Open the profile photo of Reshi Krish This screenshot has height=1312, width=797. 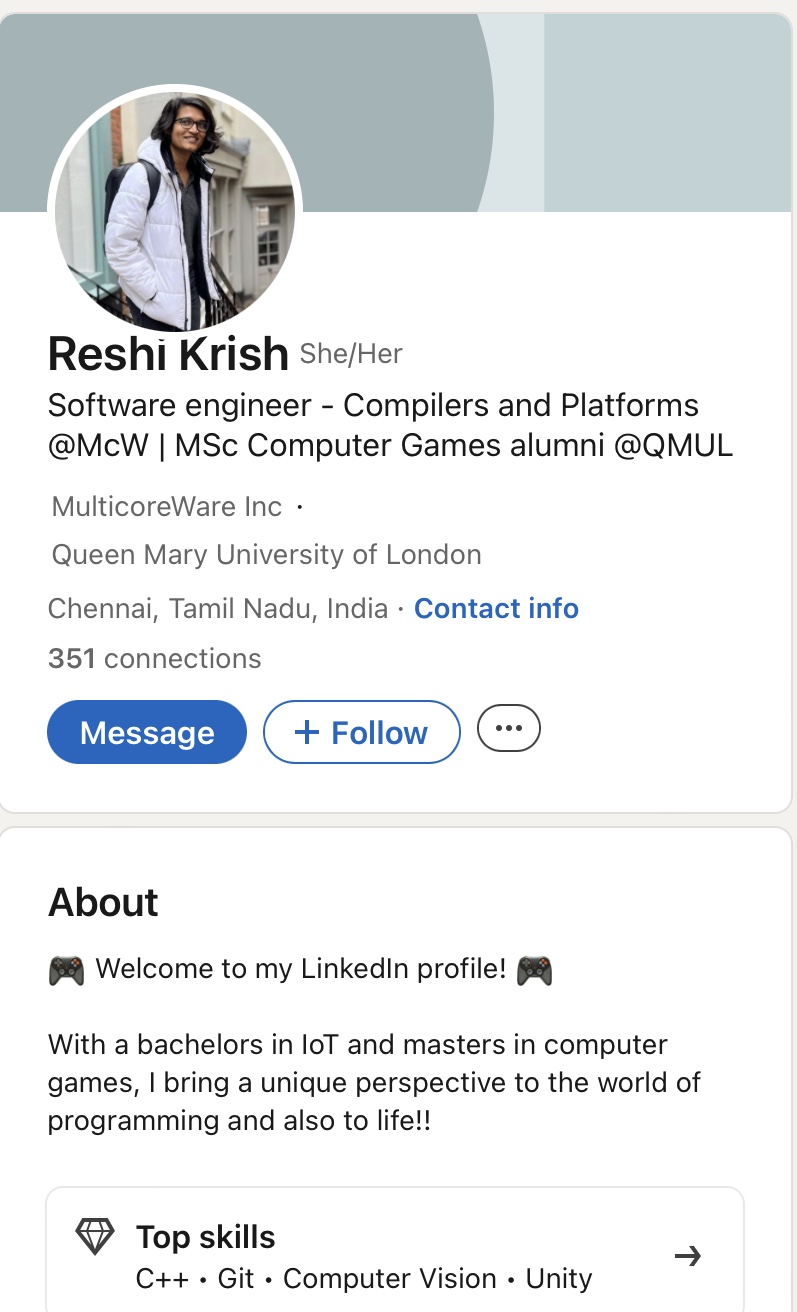point(175,210)
